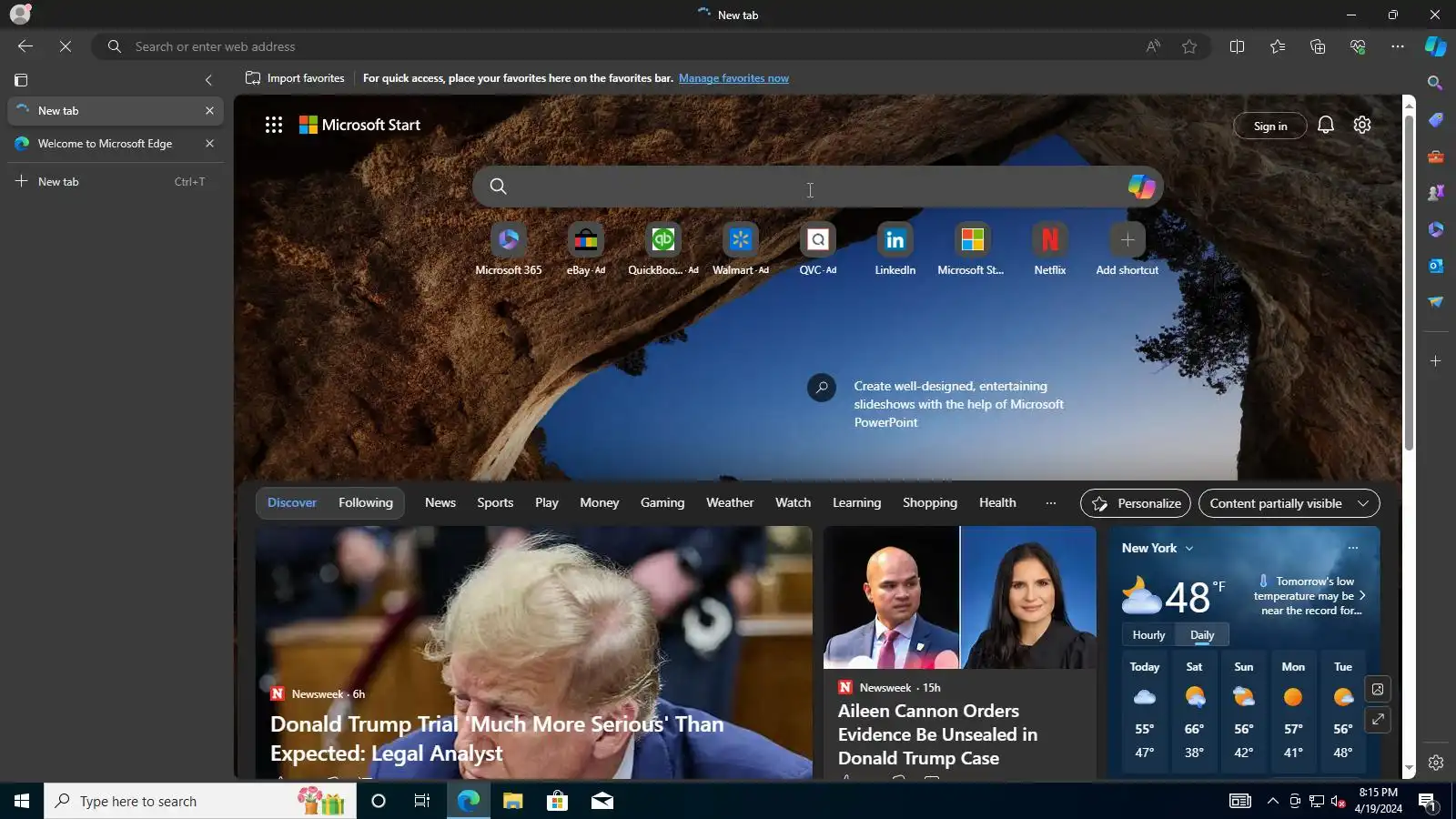1456x819 pixels.
Task: Open the Donald Trump Trial headline article
Action: [497, 738]
